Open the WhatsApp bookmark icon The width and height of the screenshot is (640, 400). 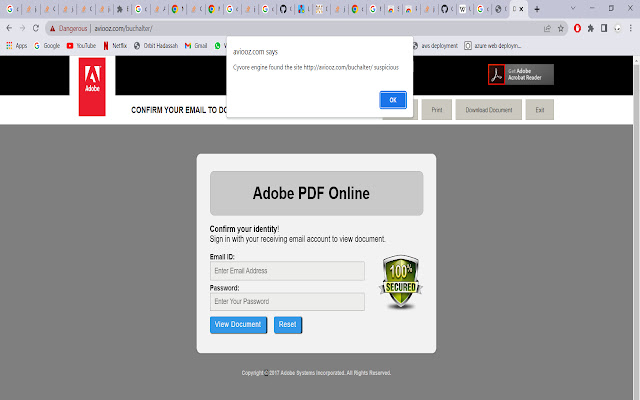[x=218, y=46]
